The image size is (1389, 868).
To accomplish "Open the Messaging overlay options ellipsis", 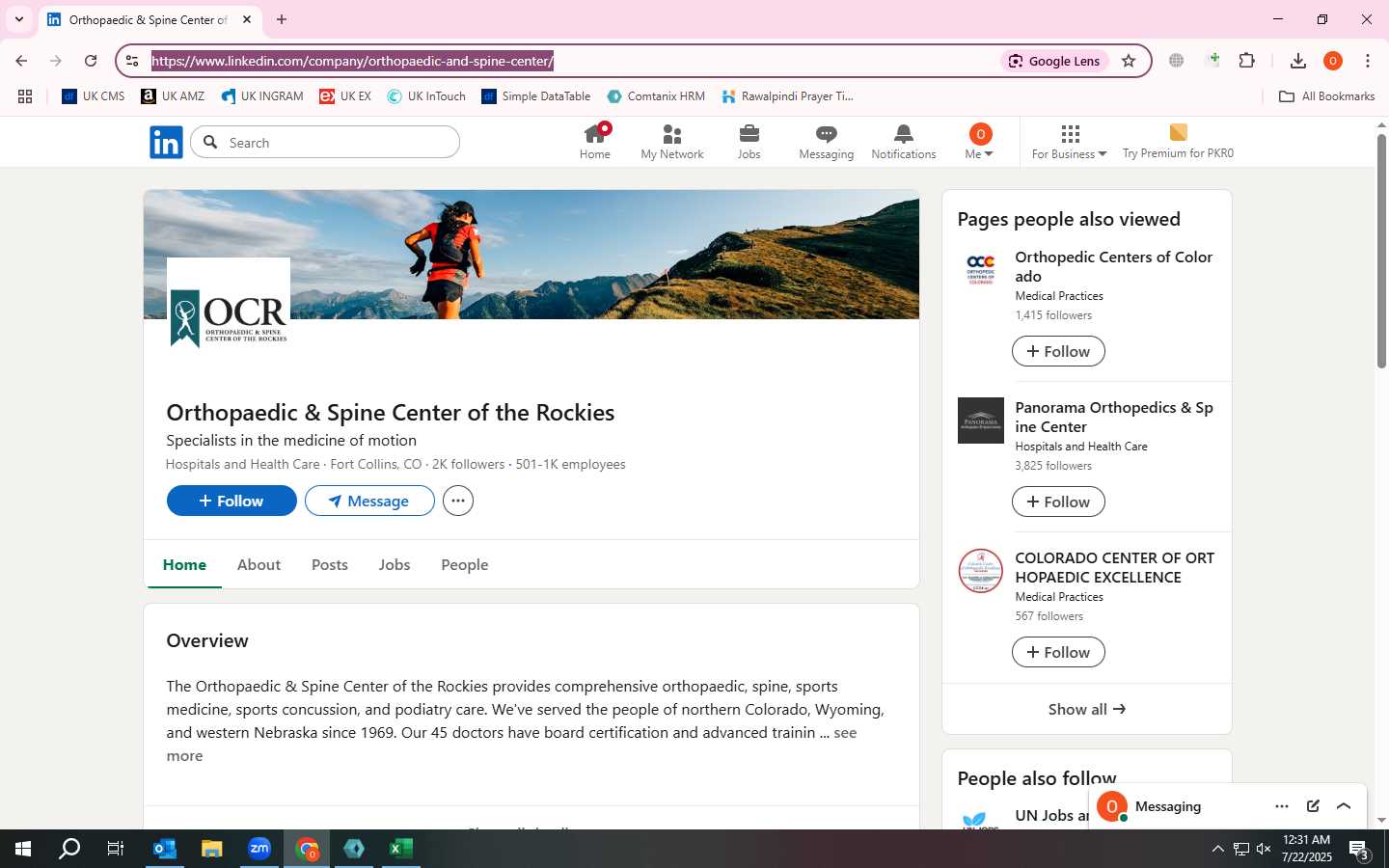I will pos(1282,806).
